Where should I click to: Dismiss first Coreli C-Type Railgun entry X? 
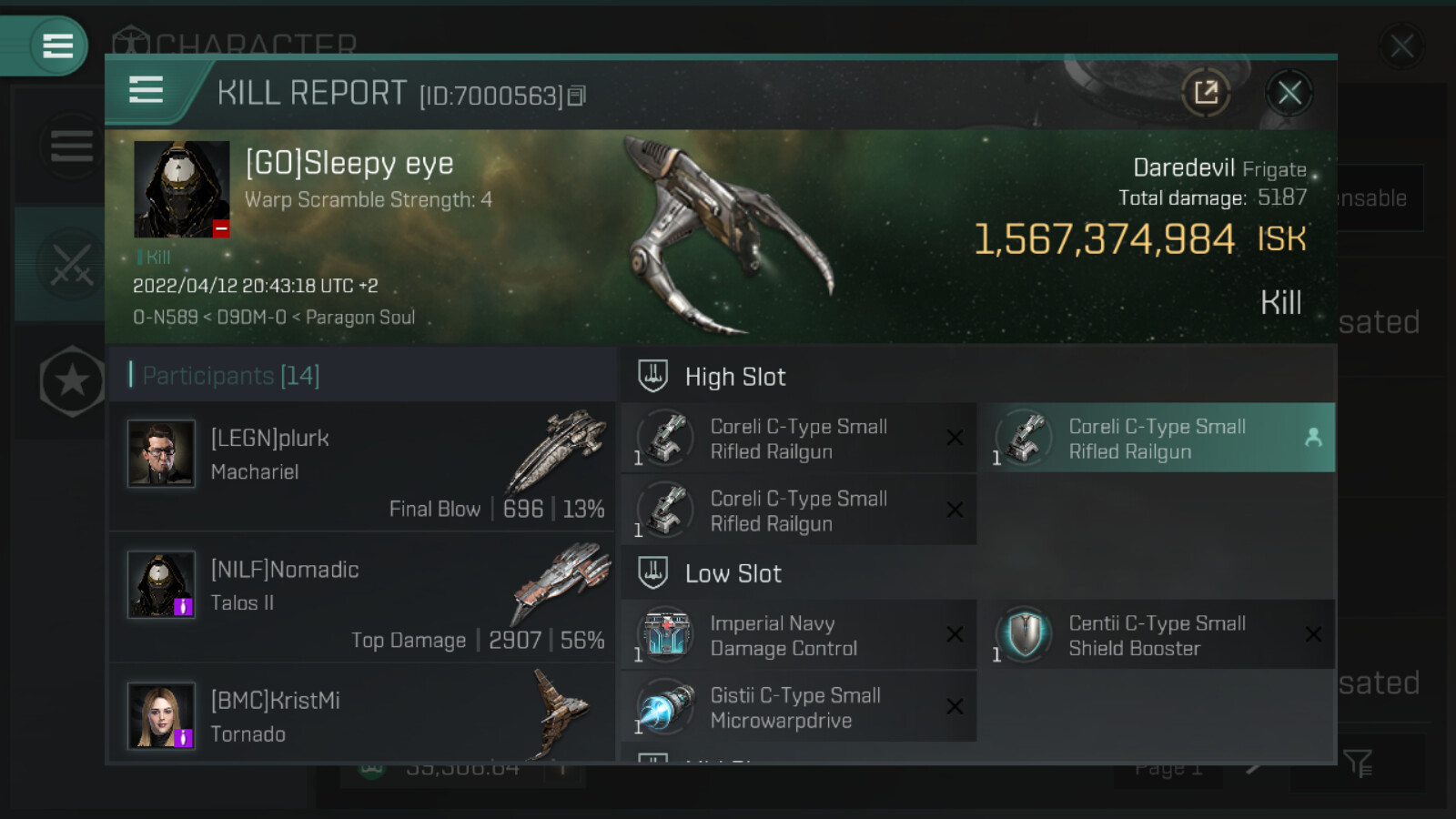click(955, 438)
